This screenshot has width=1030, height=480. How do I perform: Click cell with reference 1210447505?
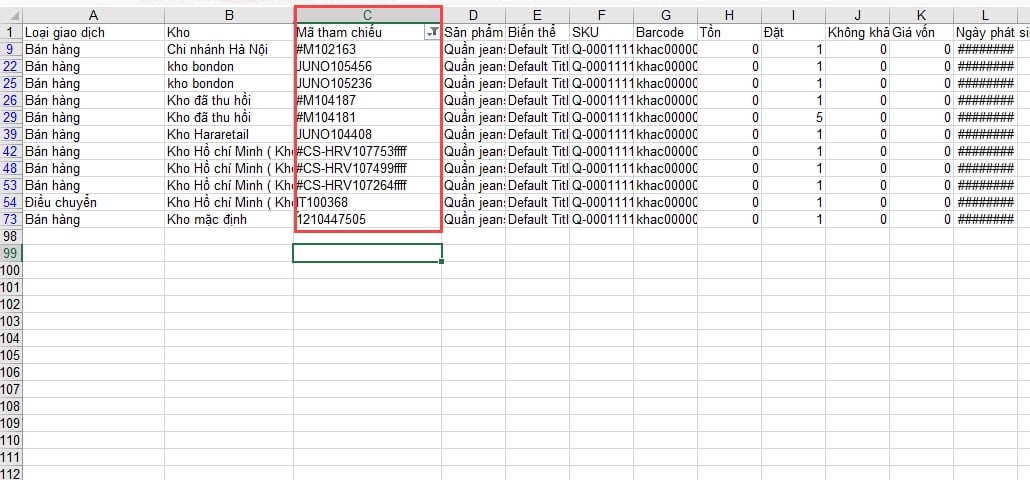[x=367, y=219]
